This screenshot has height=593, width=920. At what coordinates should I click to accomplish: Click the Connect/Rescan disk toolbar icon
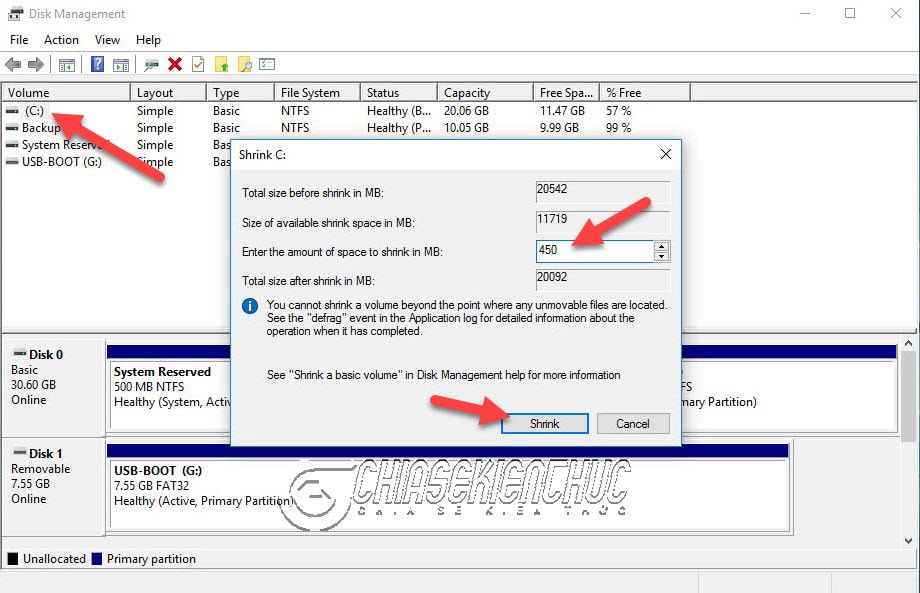151,65
